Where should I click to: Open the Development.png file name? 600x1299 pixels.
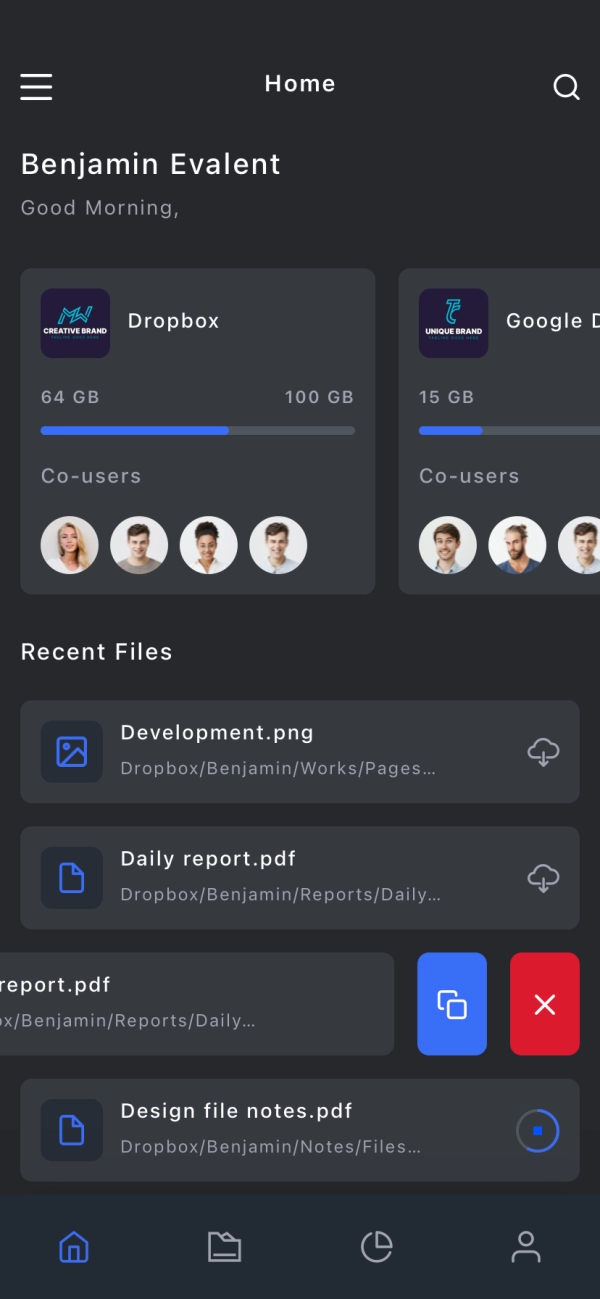click(x=217, y=733)
